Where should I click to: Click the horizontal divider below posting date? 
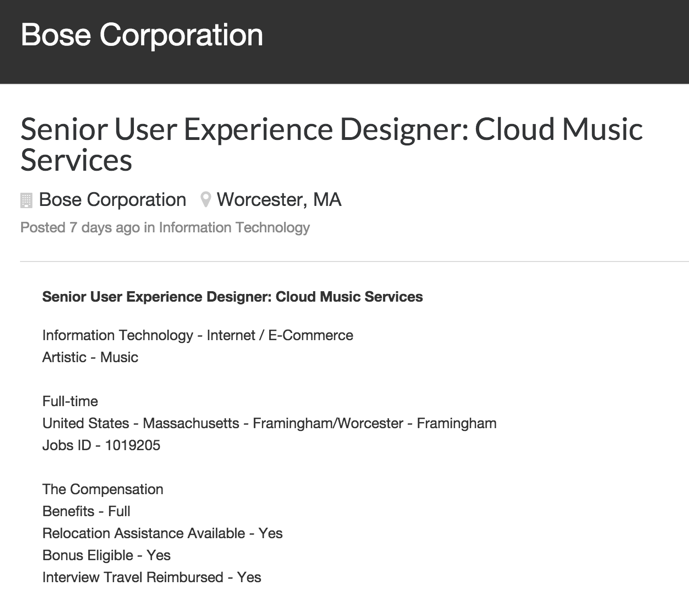[354, 262]
